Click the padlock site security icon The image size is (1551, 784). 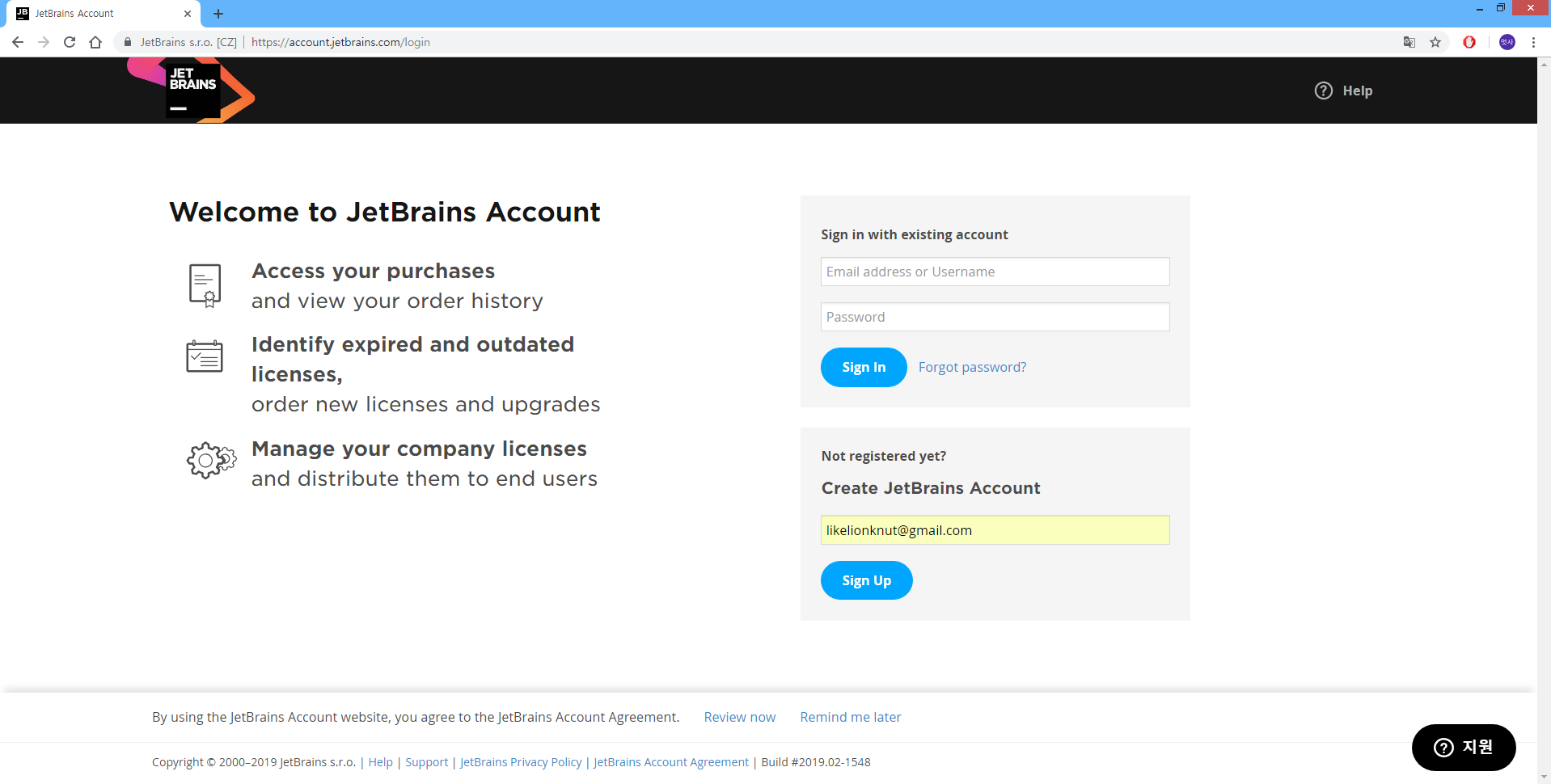click(128, 42)
